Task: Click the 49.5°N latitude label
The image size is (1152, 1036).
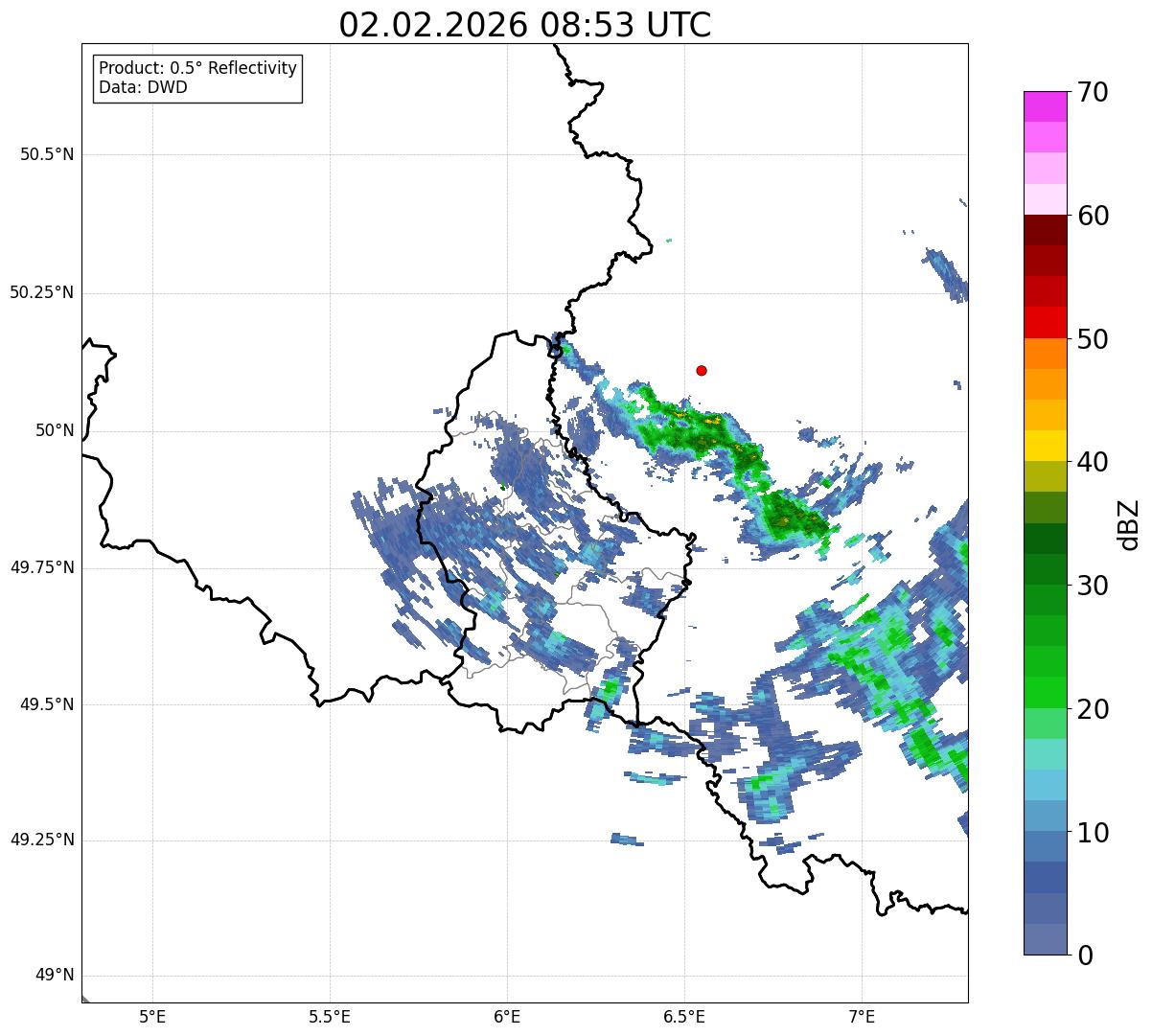Action: 47,704
